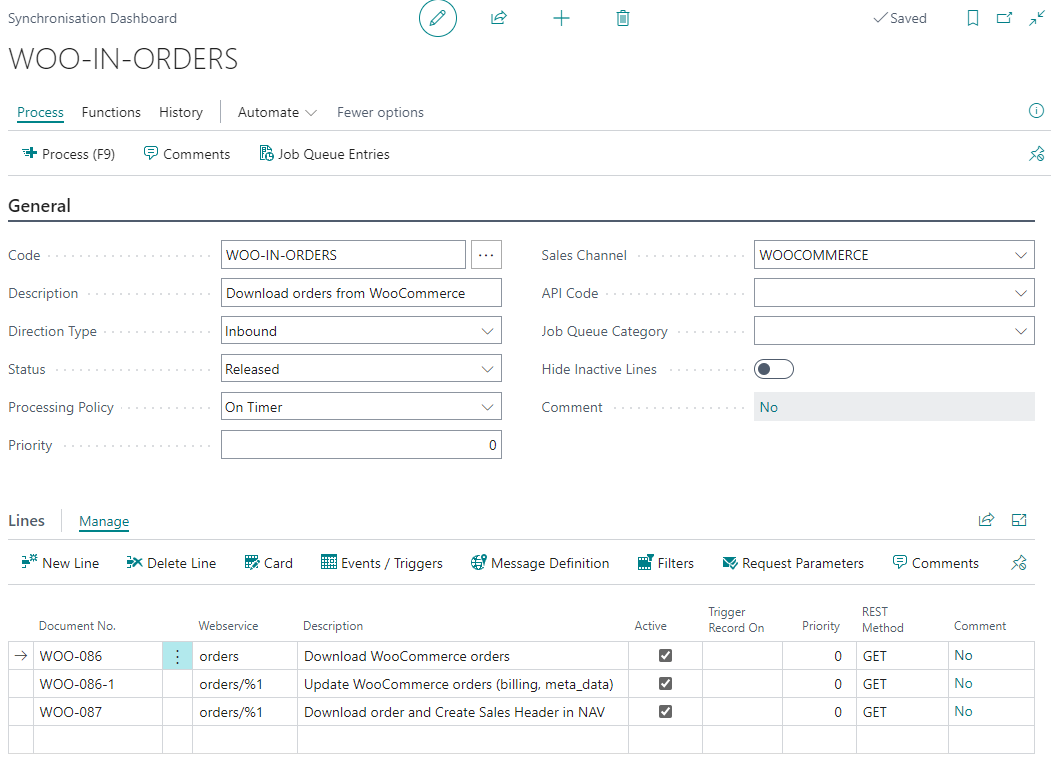Open header Comments action

pyautogui.click(x=186, y=154)
